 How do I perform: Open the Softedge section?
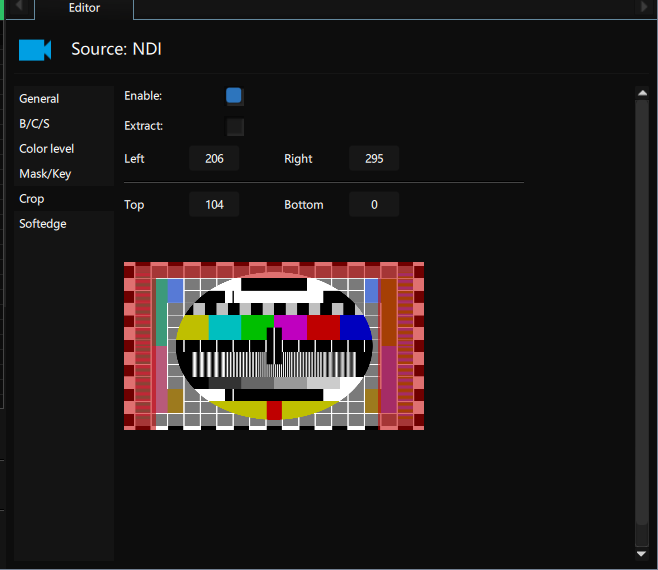coord(64,224)
